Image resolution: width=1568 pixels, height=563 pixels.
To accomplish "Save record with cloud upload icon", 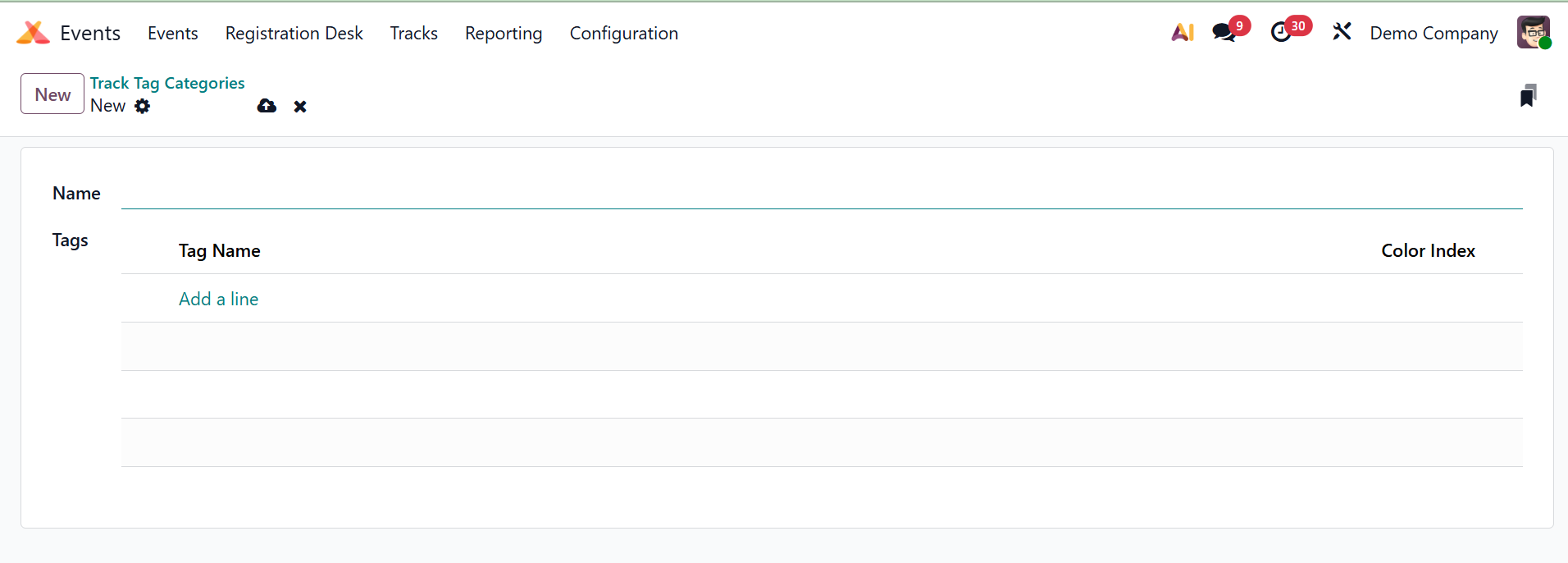I will (267, 106).
